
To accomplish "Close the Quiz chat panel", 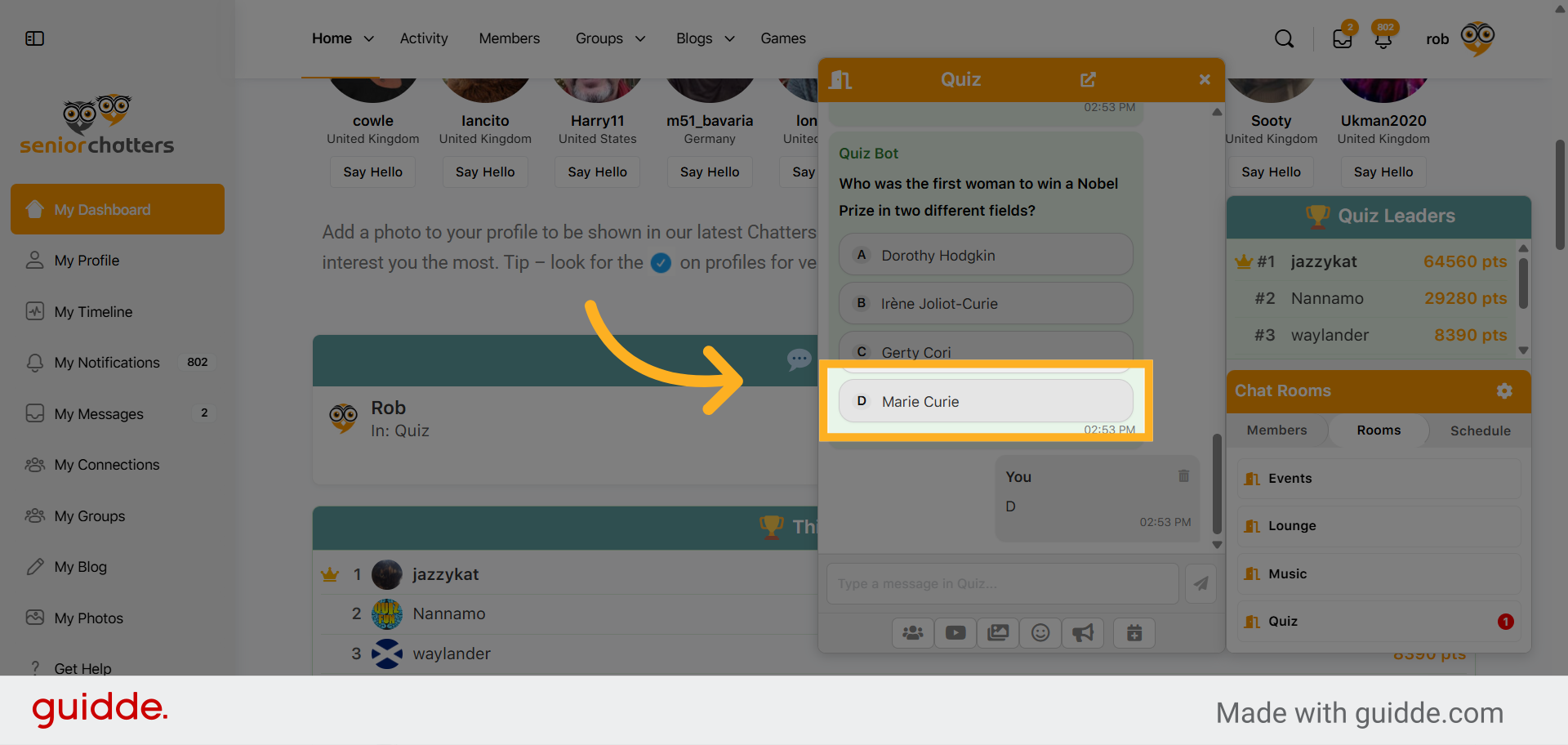I will coord(1205,79).
